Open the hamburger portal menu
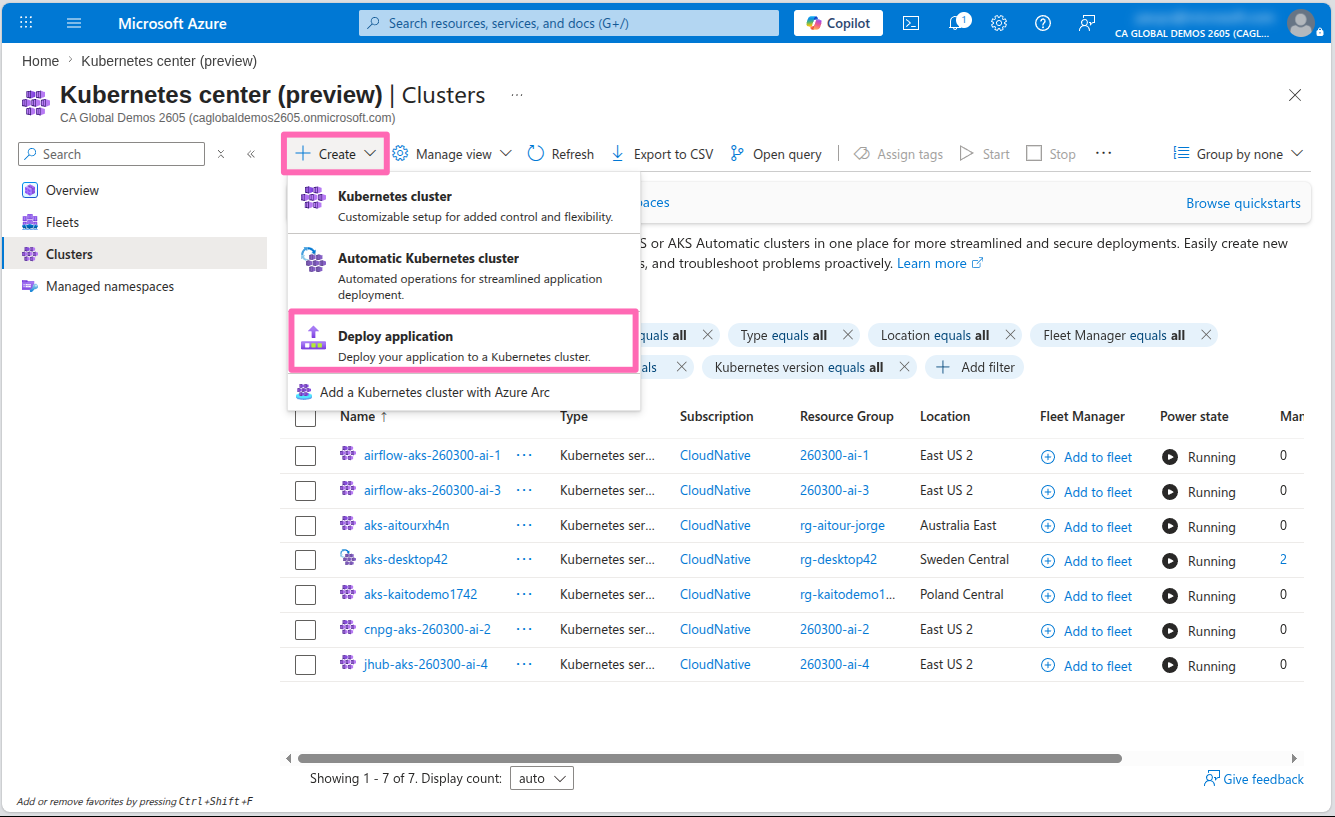Screen dimensions: 1335x817 tap(74, 23)
